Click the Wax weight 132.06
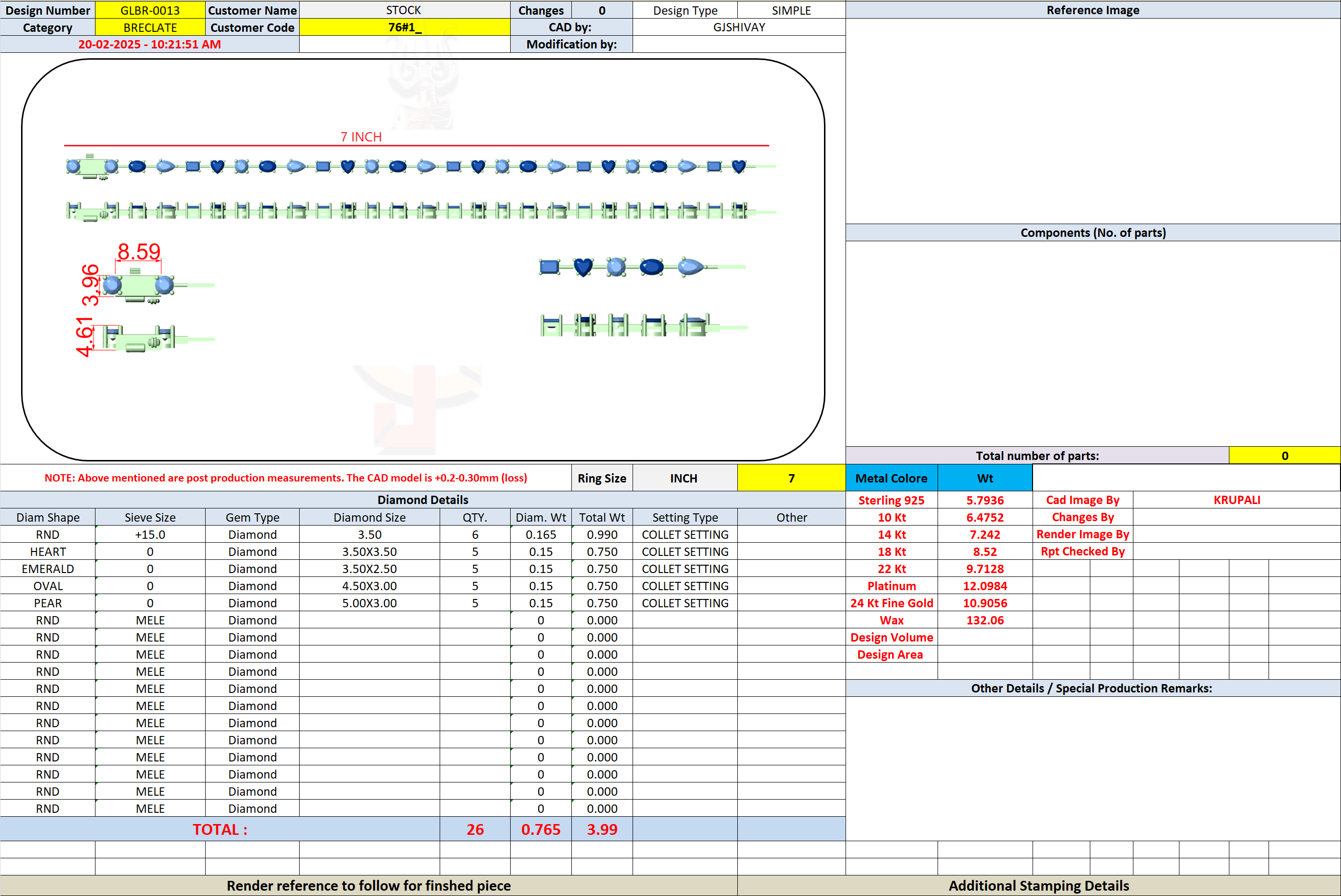This screenshot has width=1341, height=896. (985, 620)
